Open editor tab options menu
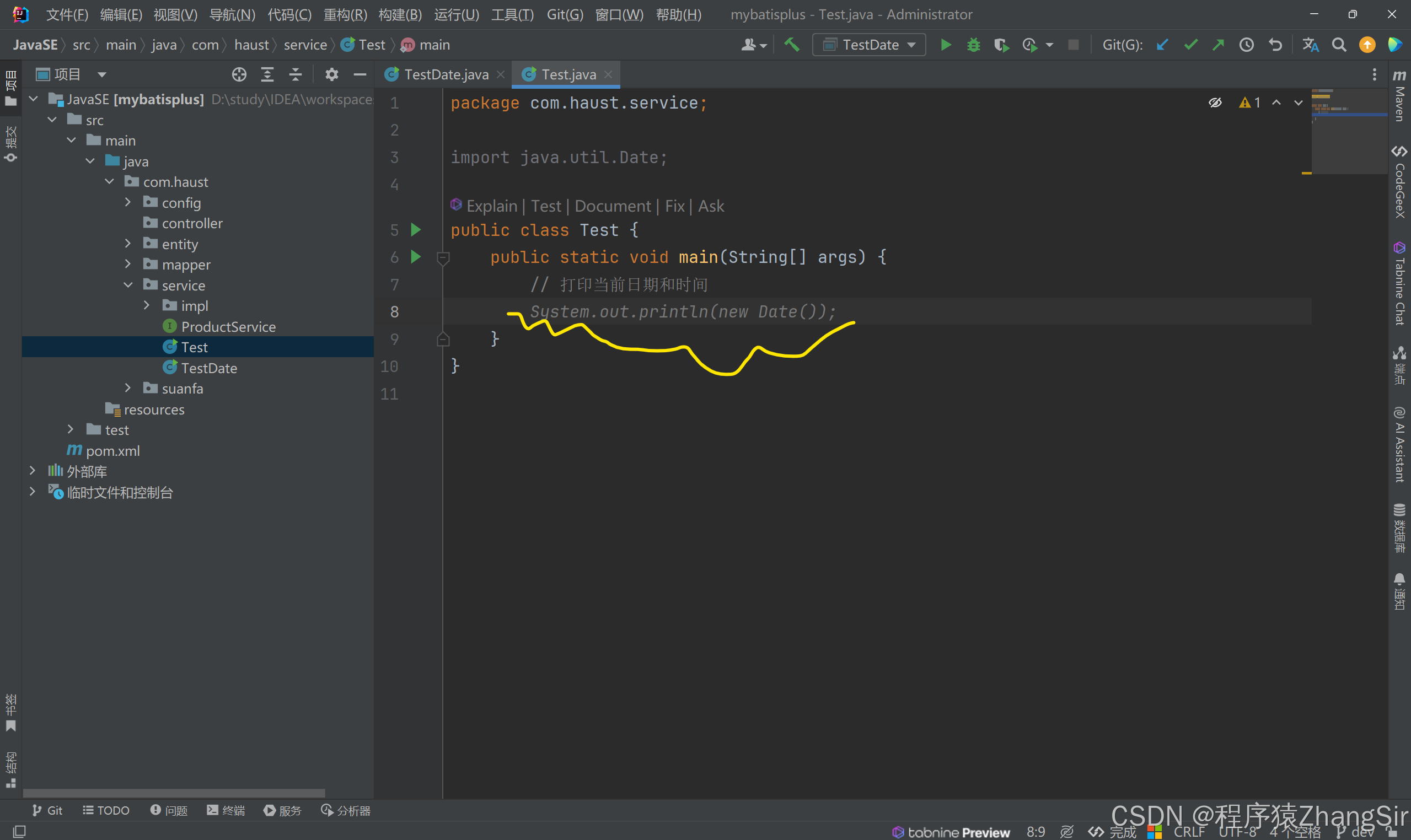Image resolution: width=1411 pixels, height=840 pixels. click(x=1374, y=74)
